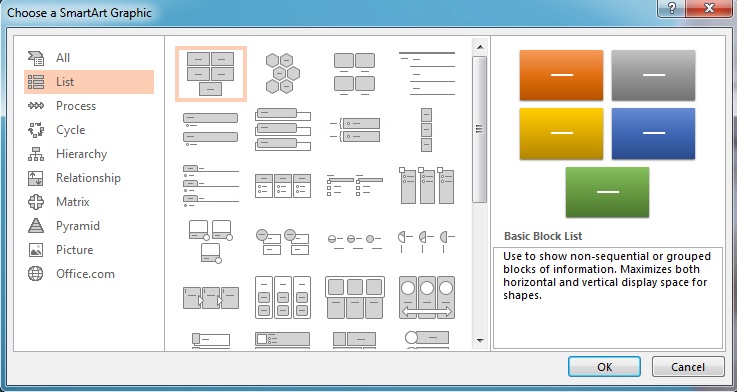Image resolution: width=737 pixels, height=392 pixels.
Task: Choose the Vertical Bullet List layout
Action: click(x=211, y=129)
